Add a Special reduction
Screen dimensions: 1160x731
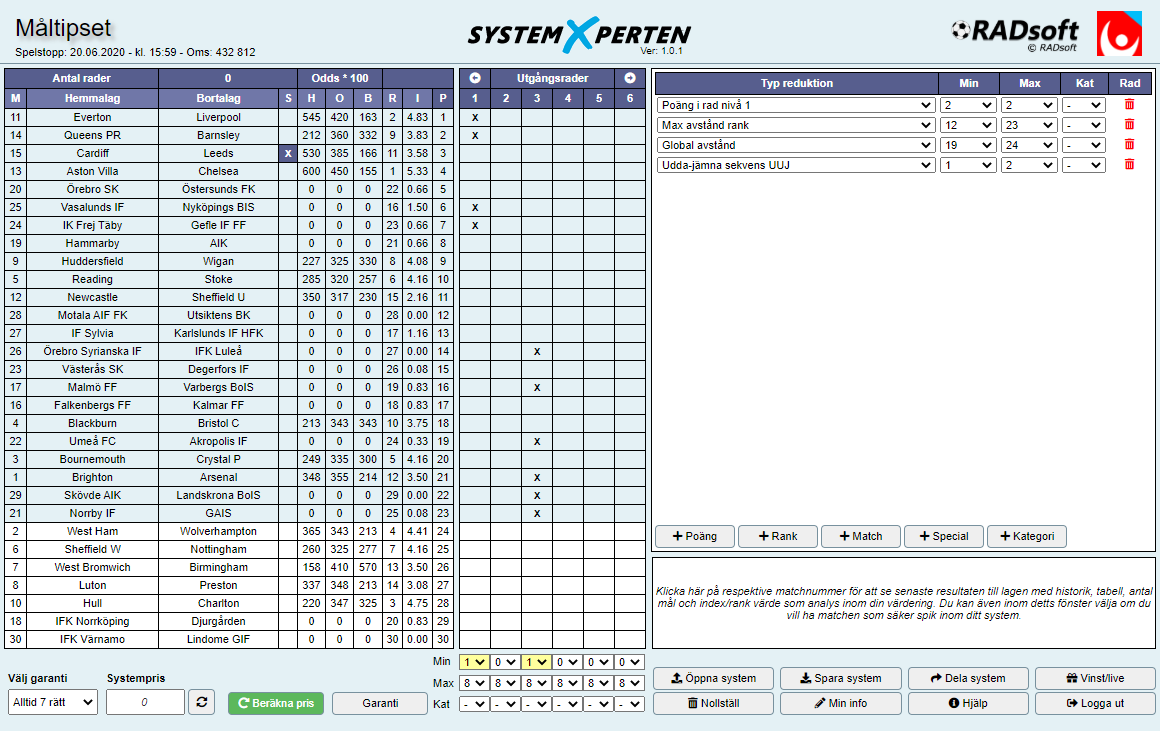coord(943,536)
